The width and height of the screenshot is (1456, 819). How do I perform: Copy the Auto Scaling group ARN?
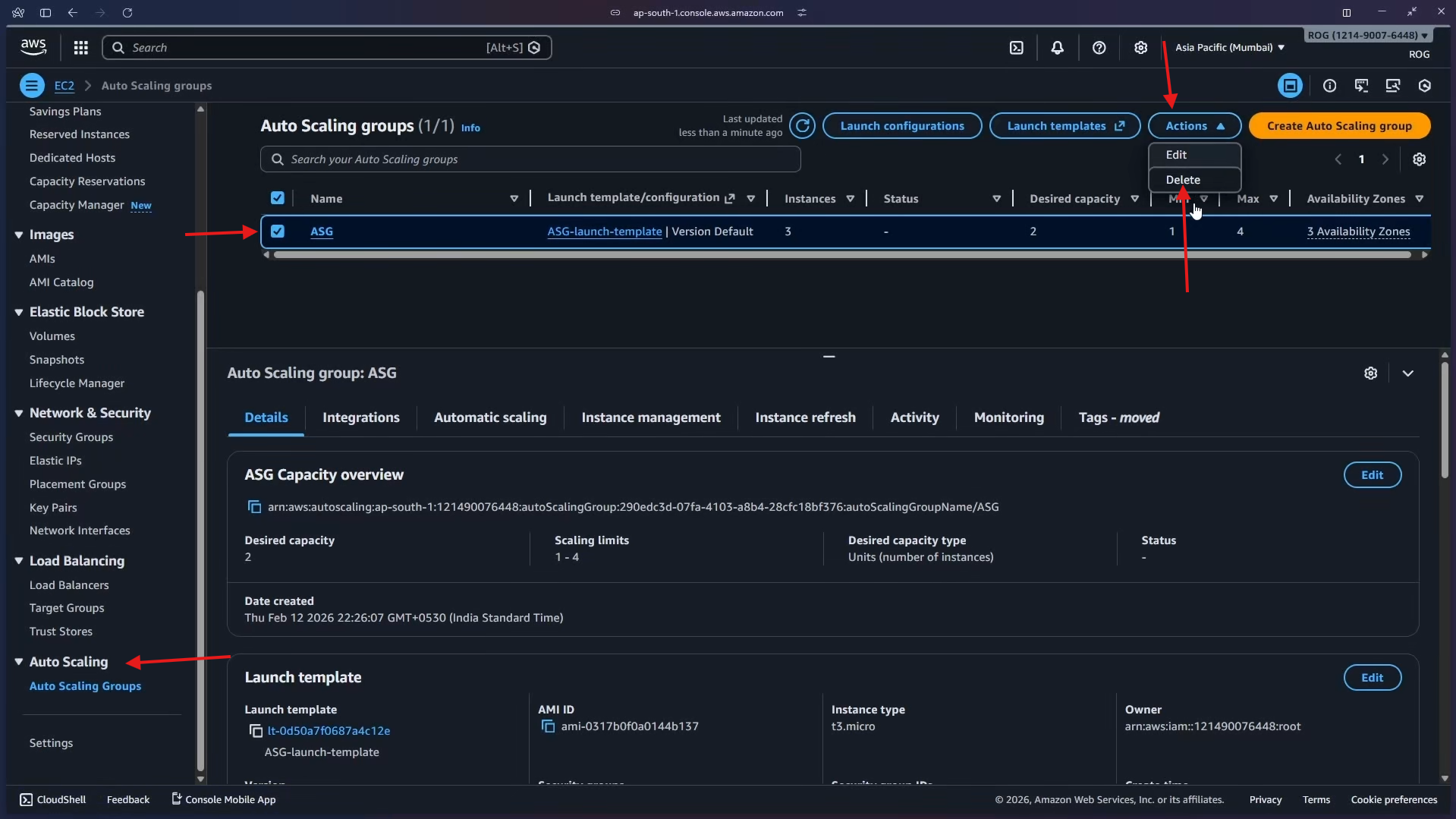point(256,507)
